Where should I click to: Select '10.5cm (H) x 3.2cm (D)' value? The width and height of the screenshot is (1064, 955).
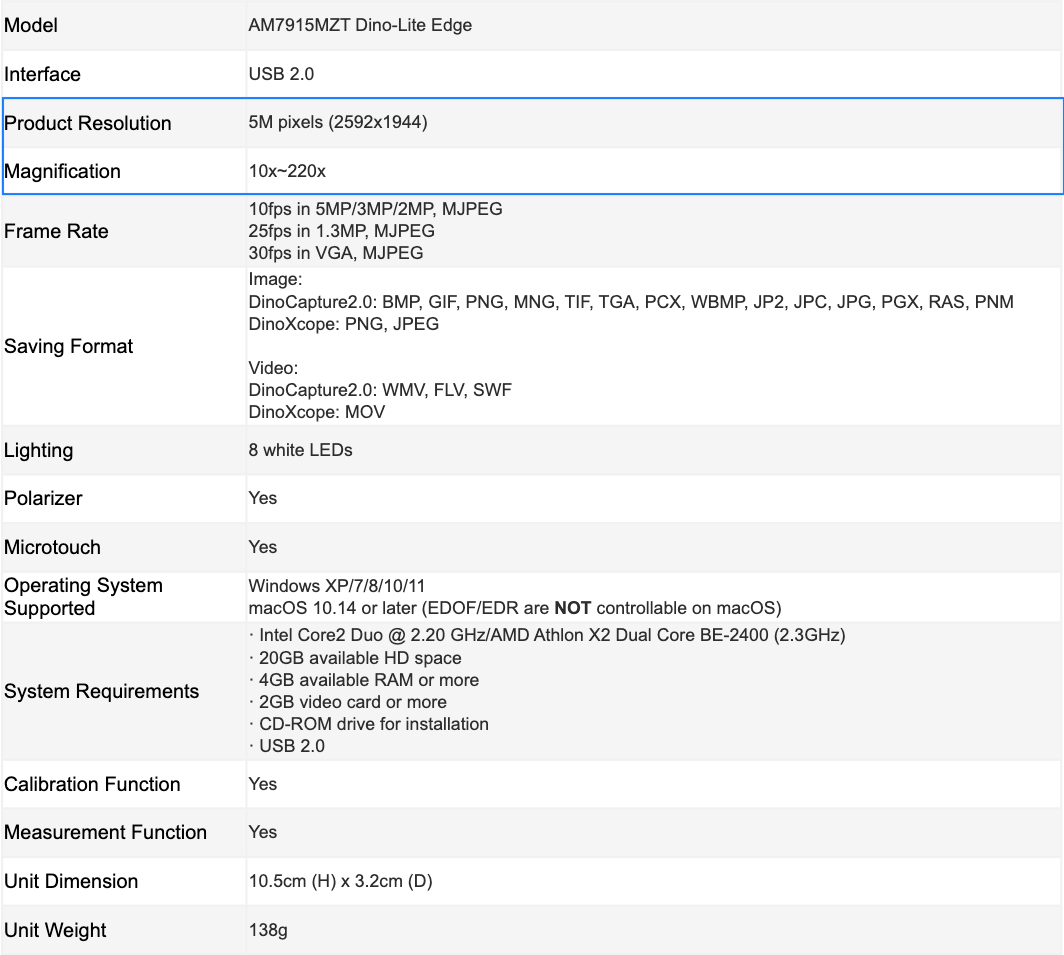pyautogui.click(x=341, y=881)
